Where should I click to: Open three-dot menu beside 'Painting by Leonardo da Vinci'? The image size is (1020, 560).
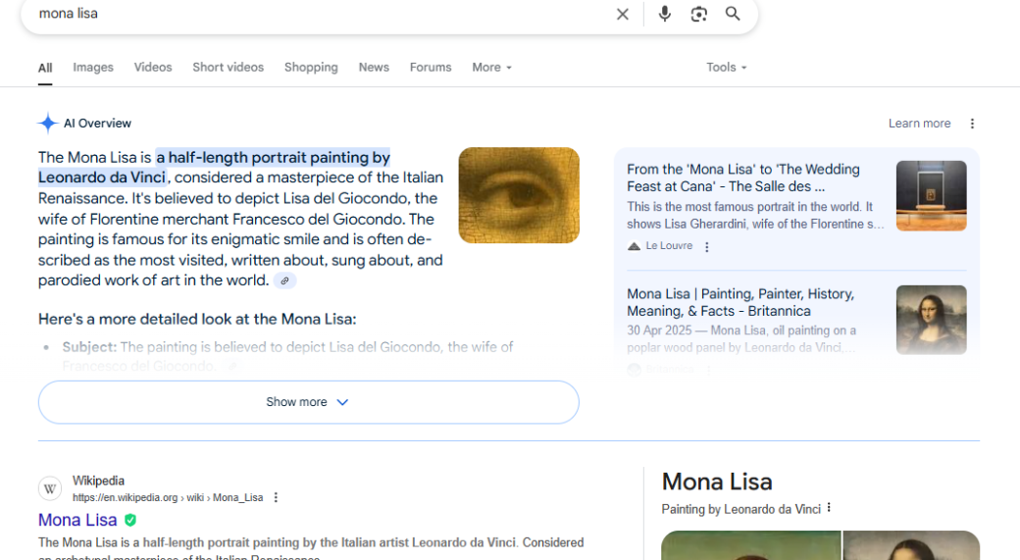(829, 508)
